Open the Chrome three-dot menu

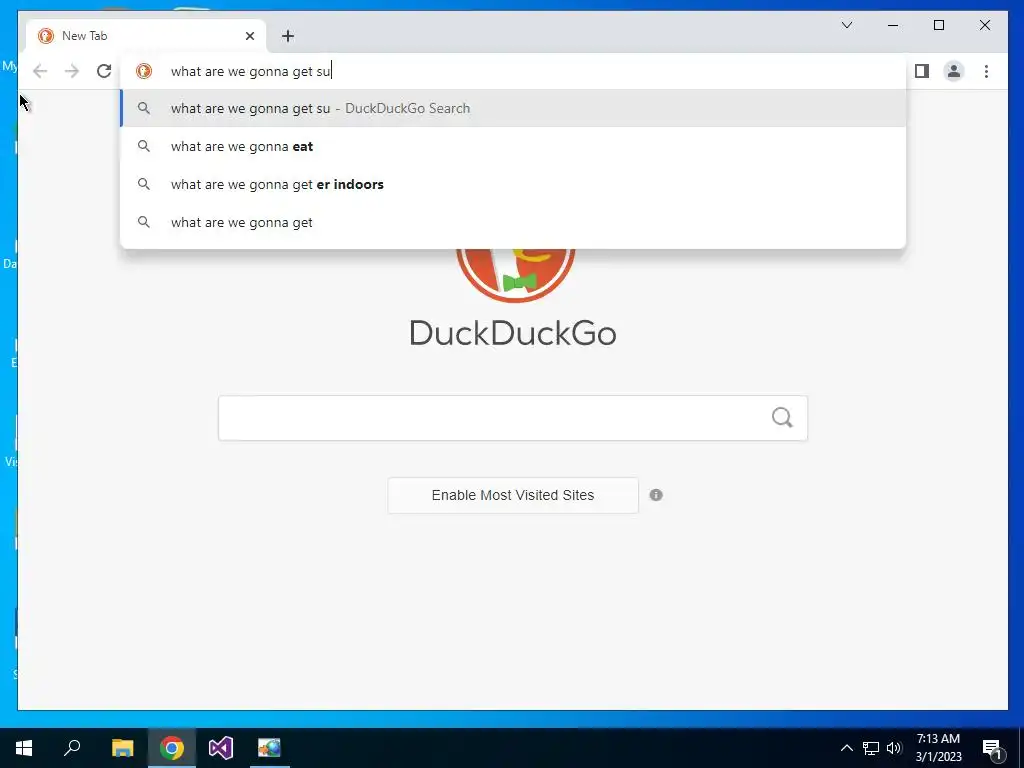point(986,71)
